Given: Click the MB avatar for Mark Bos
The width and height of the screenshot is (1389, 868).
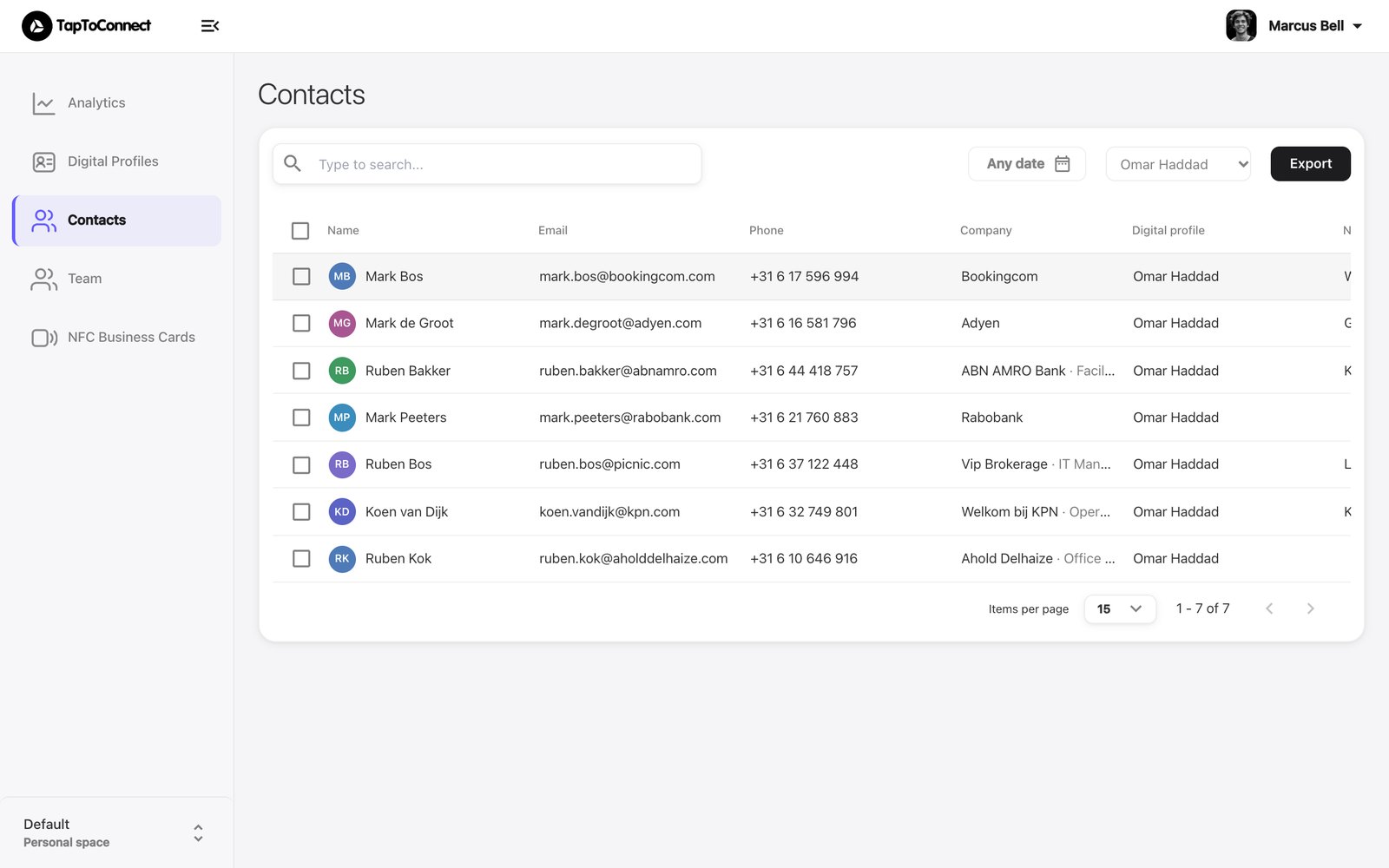Looking at the screenshot, I should pos(342,276).
